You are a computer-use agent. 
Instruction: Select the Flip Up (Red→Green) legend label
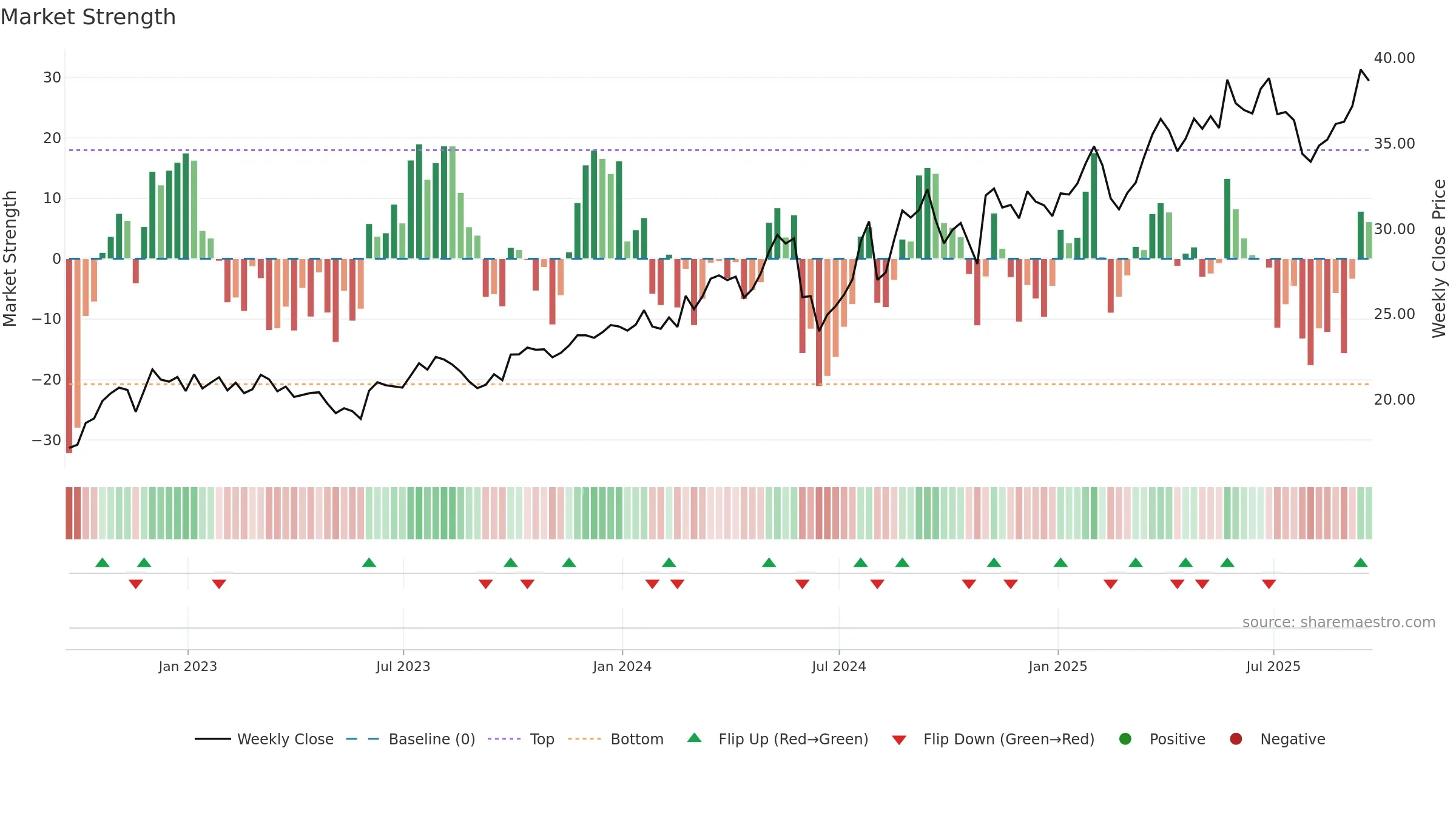794,739
